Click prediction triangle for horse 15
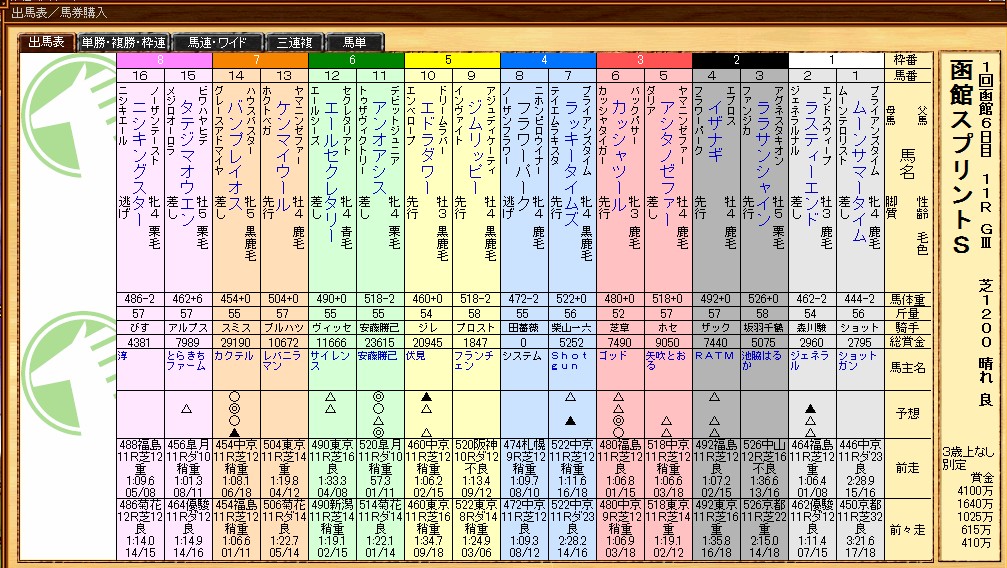This screenshot has height=568, width=1007. 186,408
